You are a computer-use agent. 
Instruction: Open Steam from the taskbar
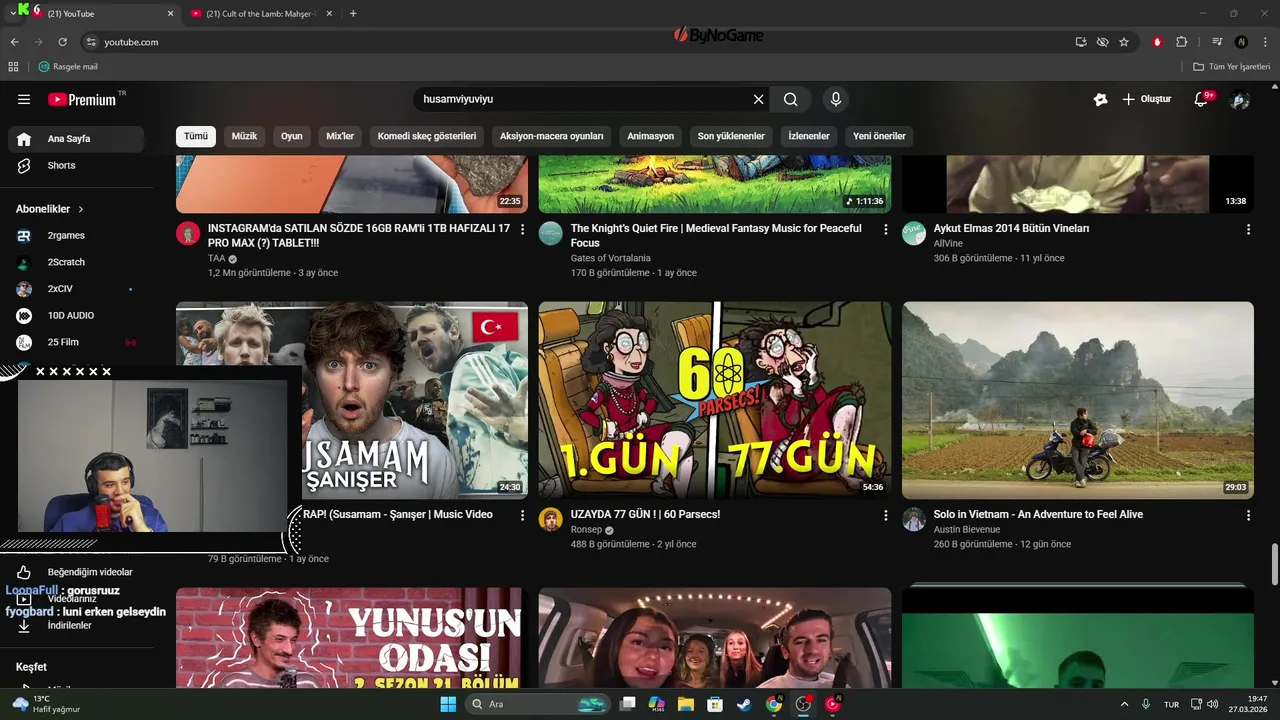click(x=744, y=704)
